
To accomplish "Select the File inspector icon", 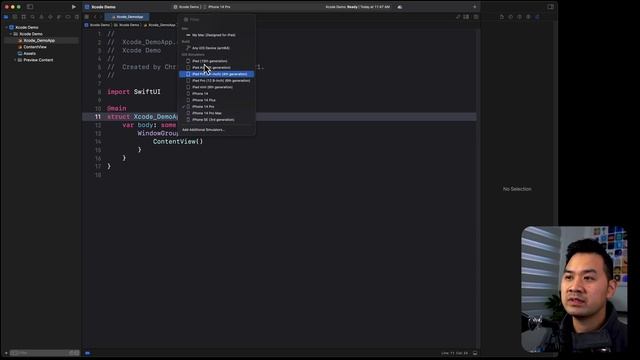I will pyautogui.click(x=502, y=17).
